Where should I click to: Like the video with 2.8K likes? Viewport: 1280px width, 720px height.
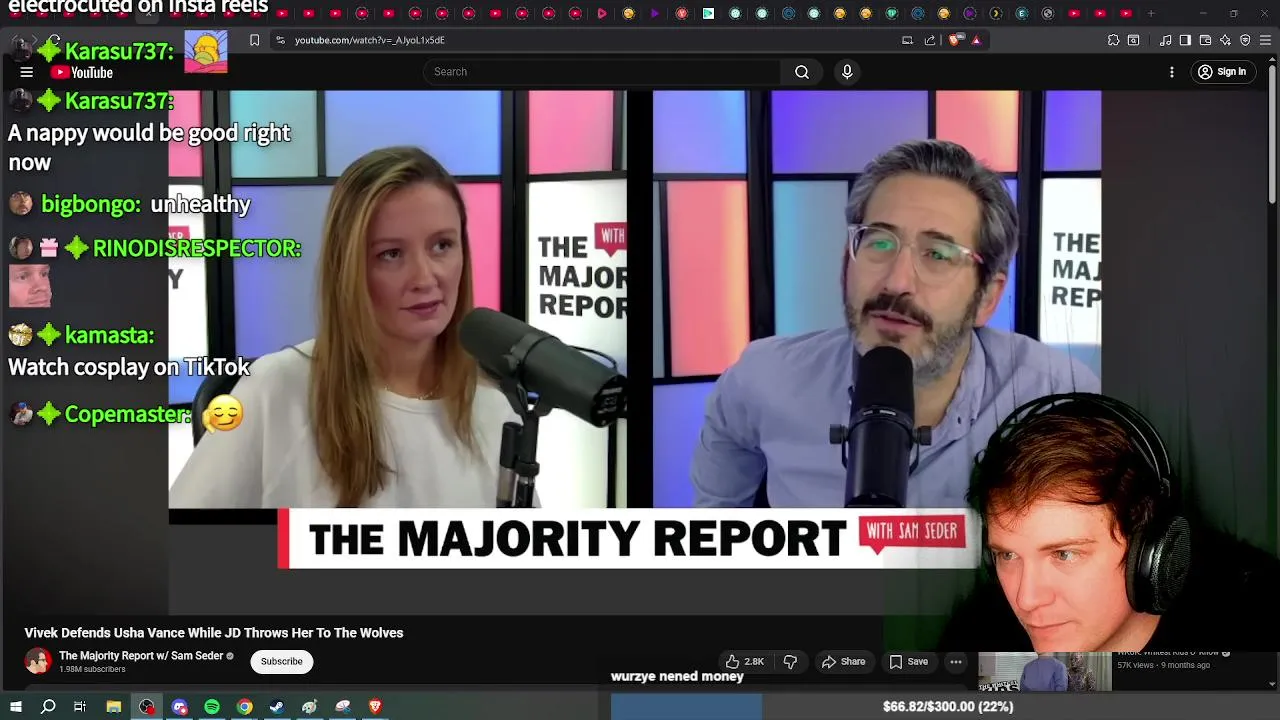click(744, 661)
